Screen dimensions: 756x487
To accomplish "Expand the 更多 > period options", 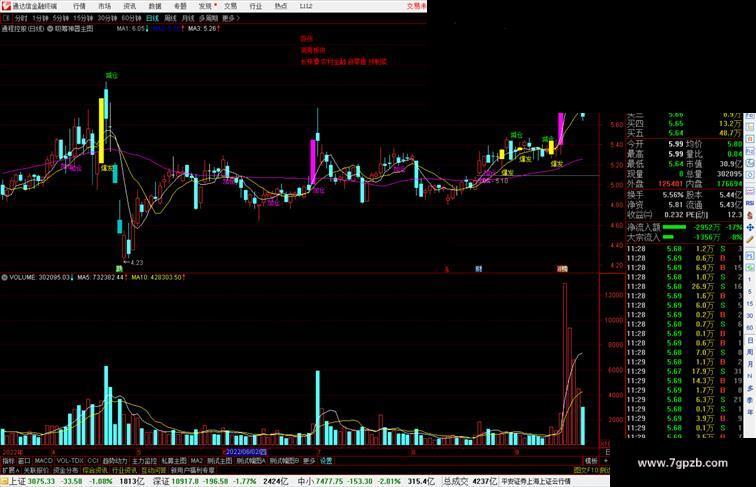I will [231, 18].
